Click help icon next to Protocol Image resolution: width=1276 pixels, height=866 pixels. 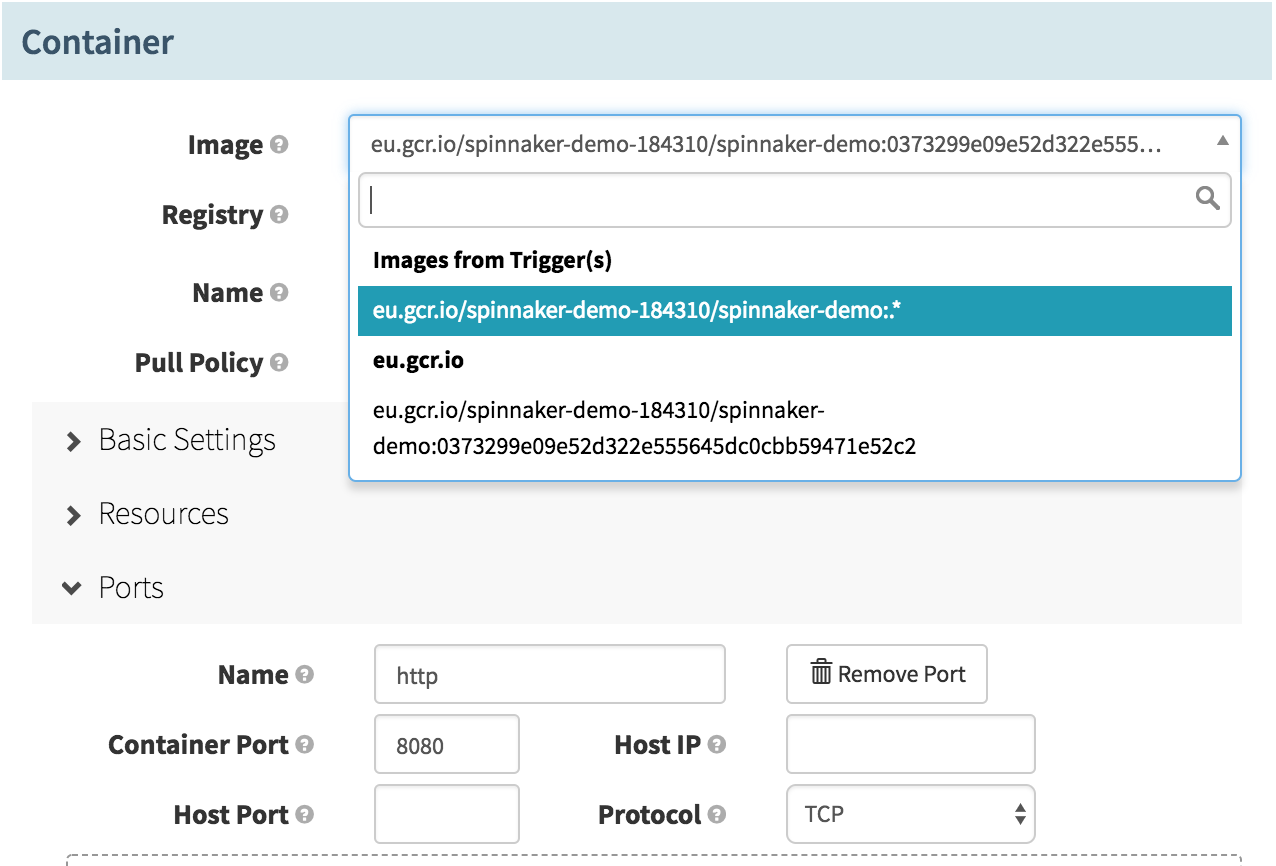(x=717, y=815)
